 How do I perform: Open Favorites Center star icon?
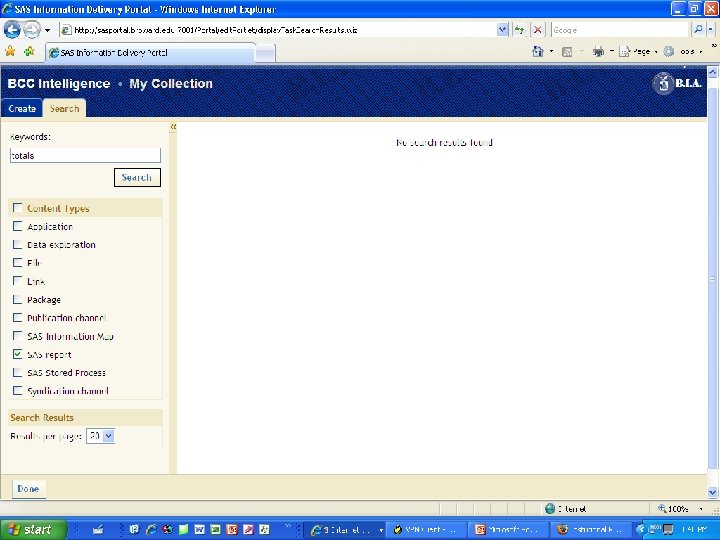tap(10, 51)
